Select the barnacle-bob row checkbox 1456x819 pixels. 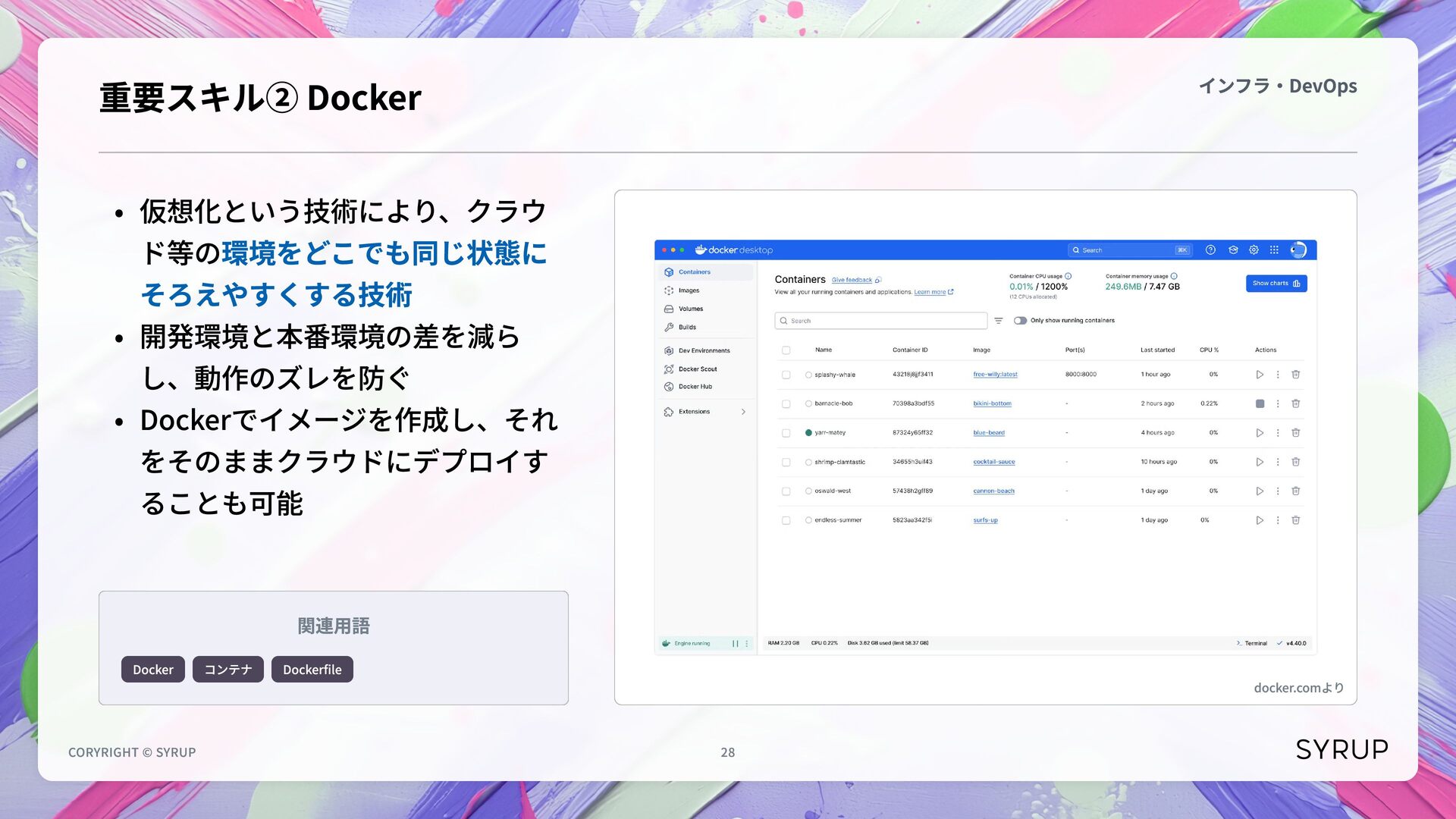(x=786, y=403)
